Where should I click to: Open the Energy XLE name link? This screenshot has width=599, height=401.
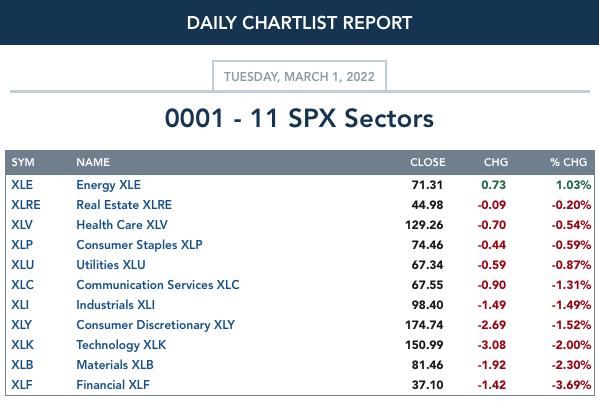(108, 185)
